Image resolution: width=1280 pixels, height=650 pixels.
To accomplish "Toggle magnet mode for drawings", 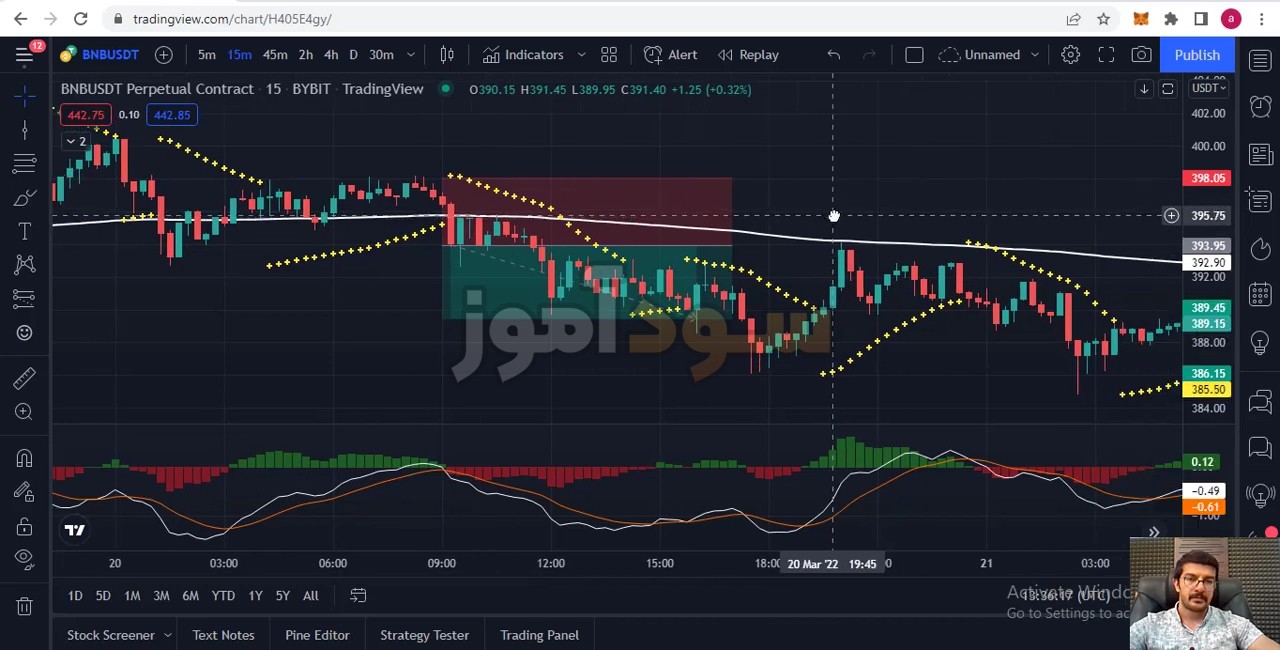I will [x=25, y=458].
